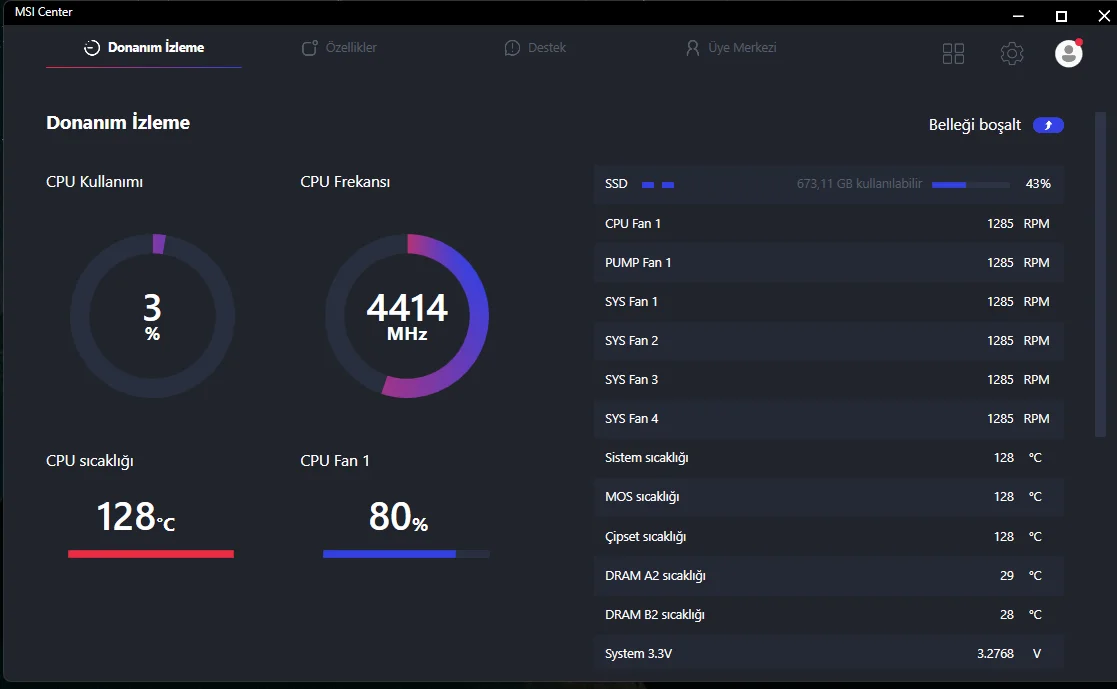Switch to the Özellikler tab
Screen dimensions: 1117x689
click(x=339, y=48)
